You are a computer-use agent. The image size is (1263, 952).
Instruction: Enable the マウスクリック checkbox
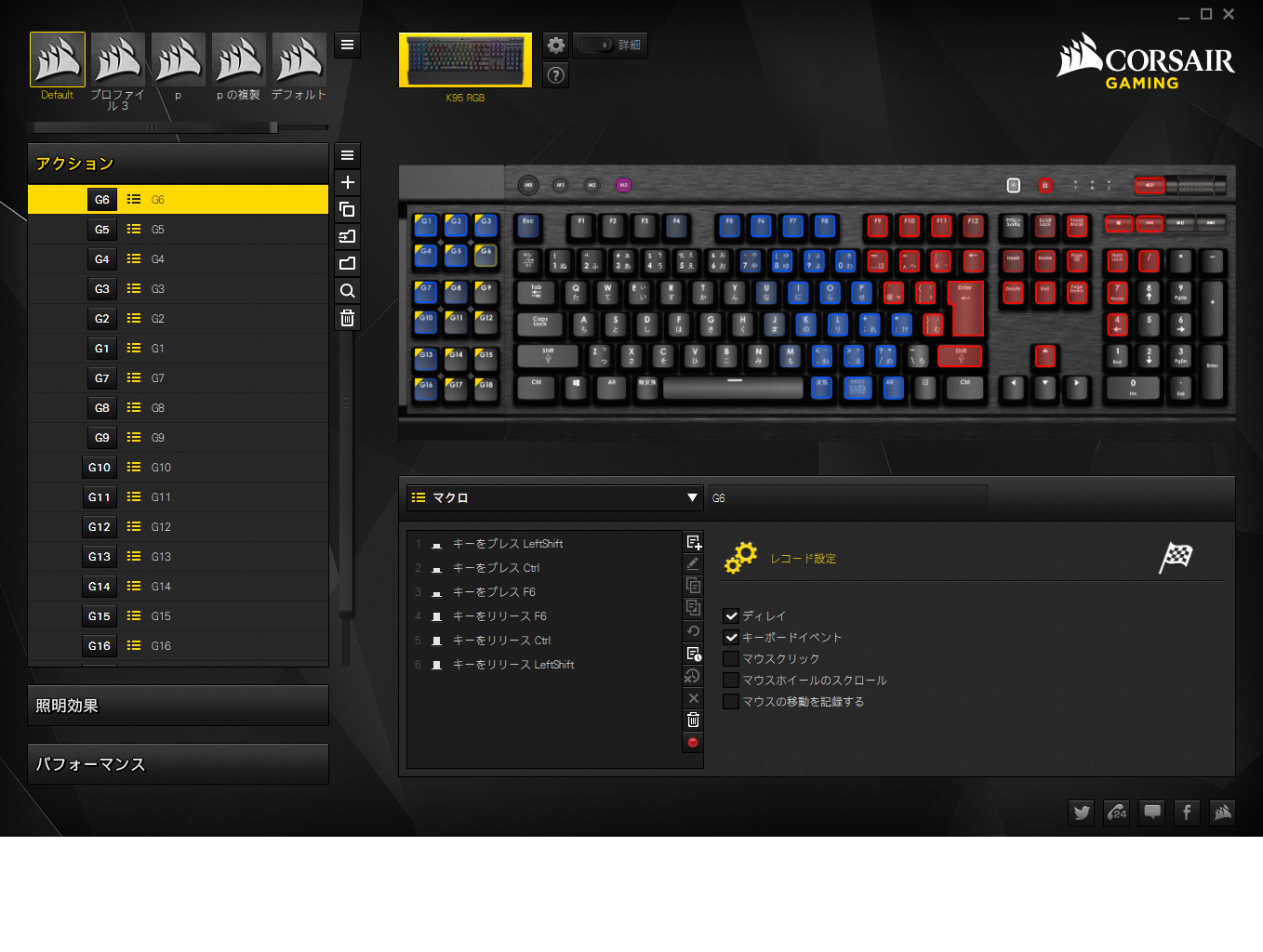(x=731, y=658)
